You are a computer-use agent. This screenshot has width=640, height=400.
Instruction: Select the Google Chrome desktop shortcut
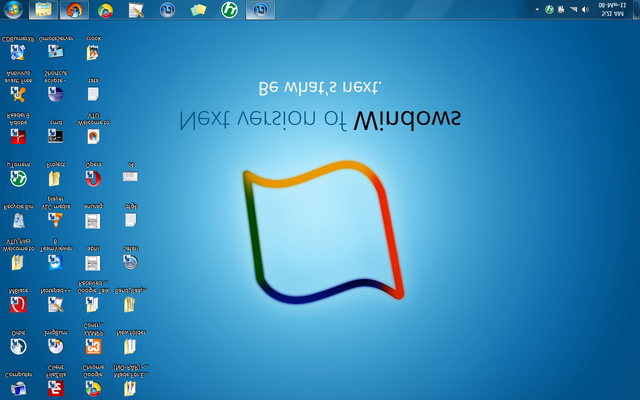pyautogui.click(x=93, y=380)
